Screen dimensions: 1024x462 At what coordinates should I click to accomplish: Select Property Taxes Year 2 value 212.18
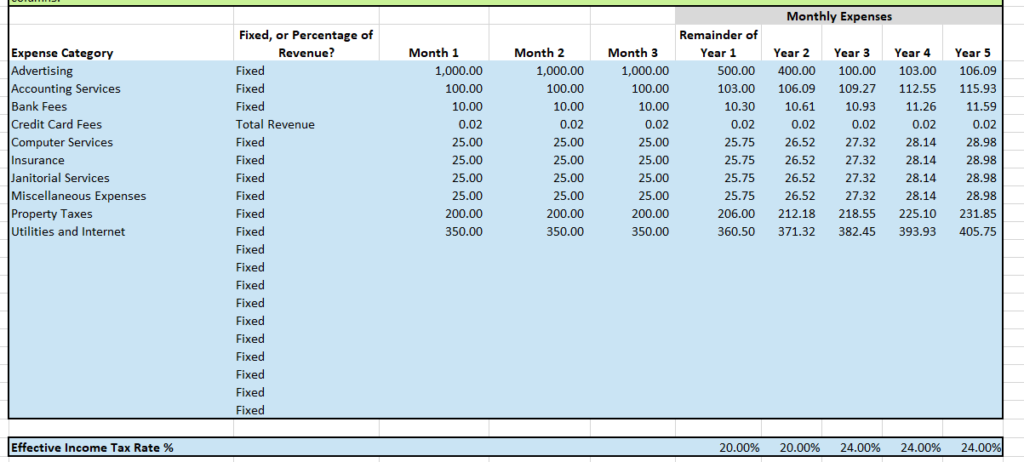coord(796,214)
